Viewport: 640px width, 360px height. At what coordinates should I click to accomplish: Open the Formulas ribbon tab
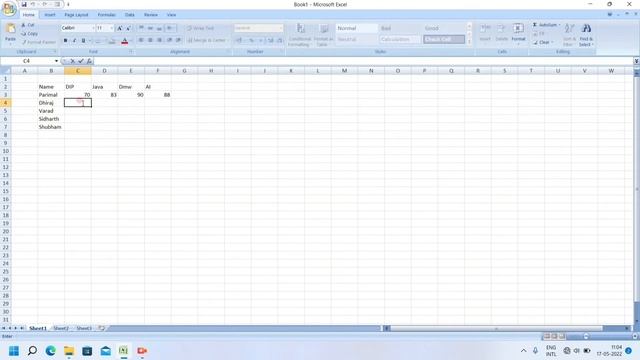(x=107, y=15)
